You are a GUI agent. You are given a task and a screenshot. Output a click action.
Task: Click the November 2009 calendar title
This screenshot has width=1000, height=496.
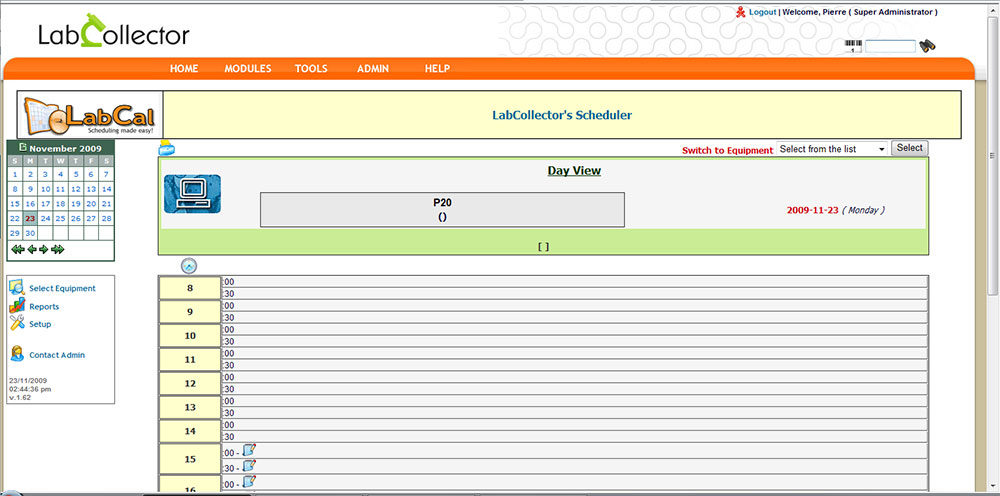(x=65, y=148)
